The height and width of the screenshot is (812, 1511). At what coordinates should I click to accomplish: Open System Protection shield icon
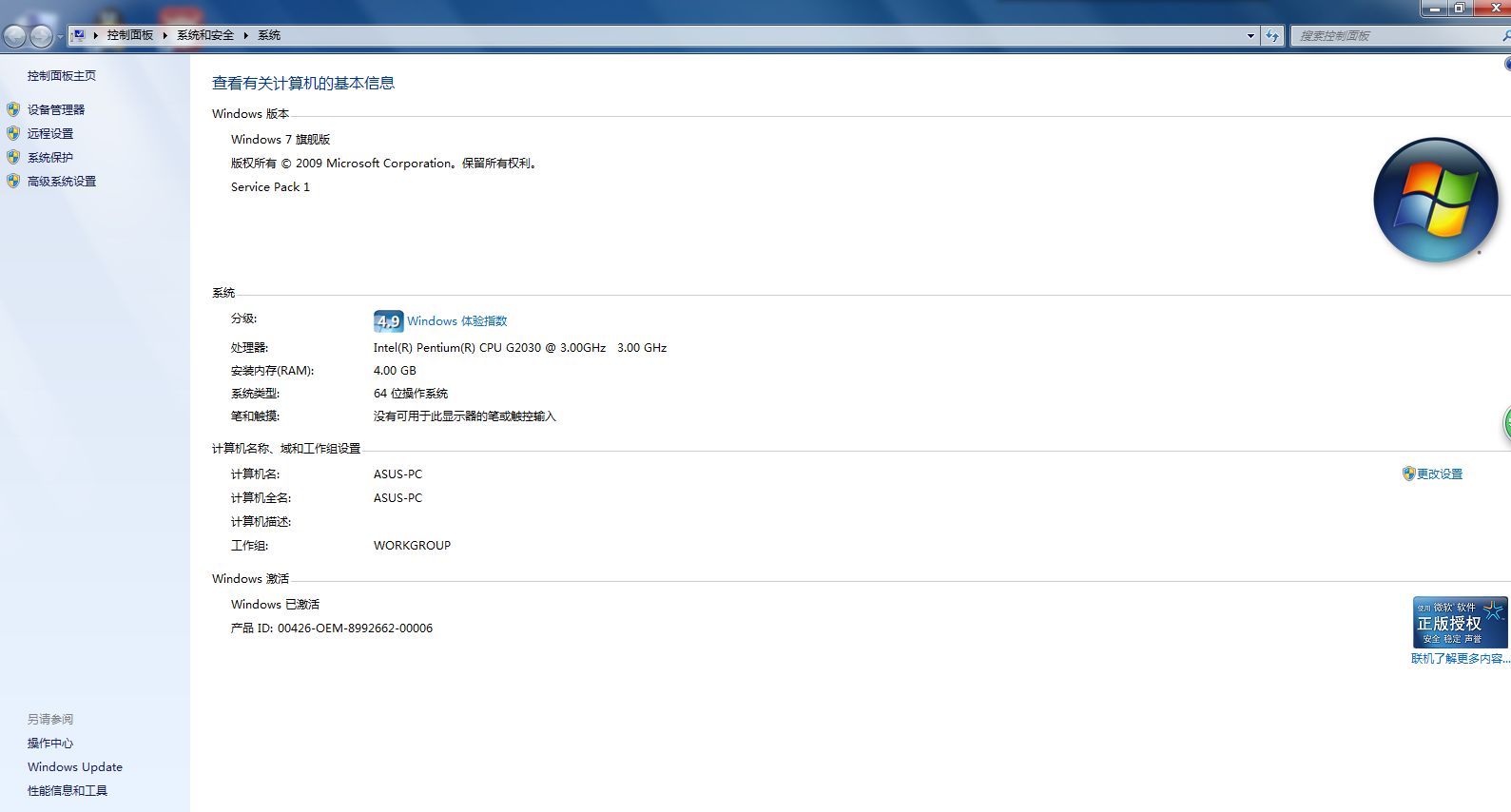(x=13, y=157)
